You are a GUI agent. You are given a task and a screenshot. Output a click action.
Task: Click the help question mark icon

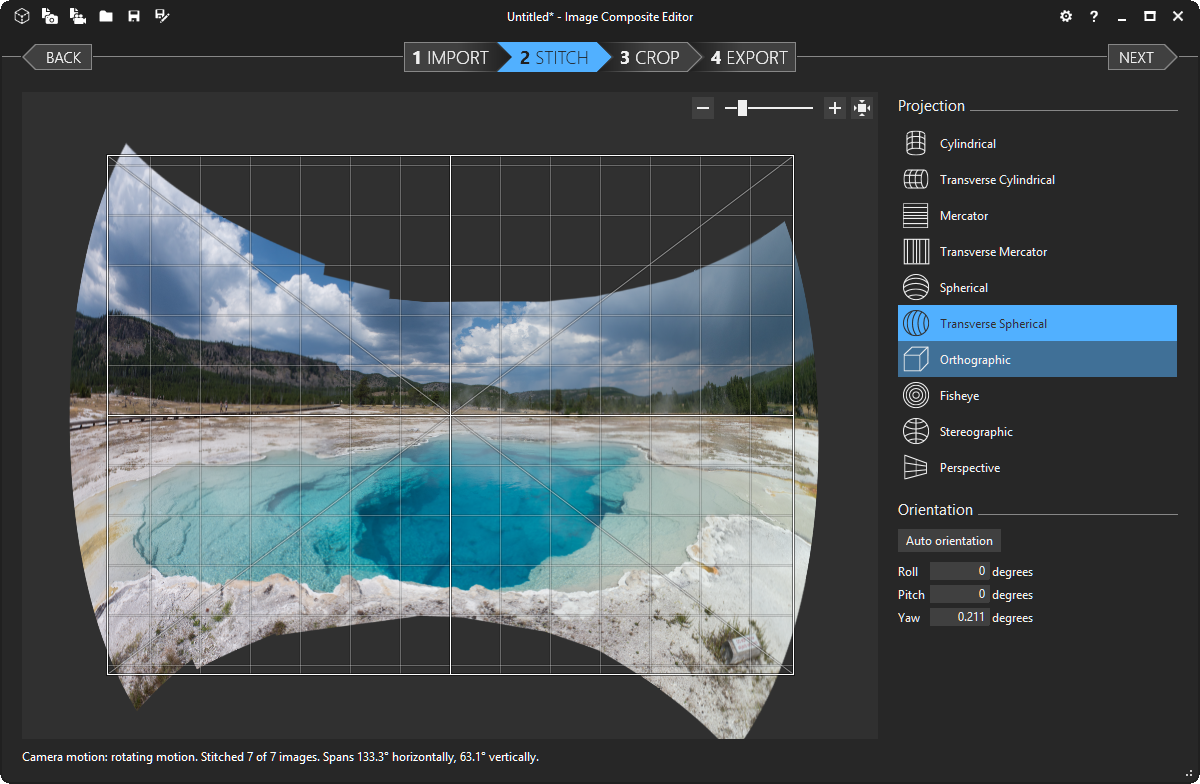[1094, 16]
